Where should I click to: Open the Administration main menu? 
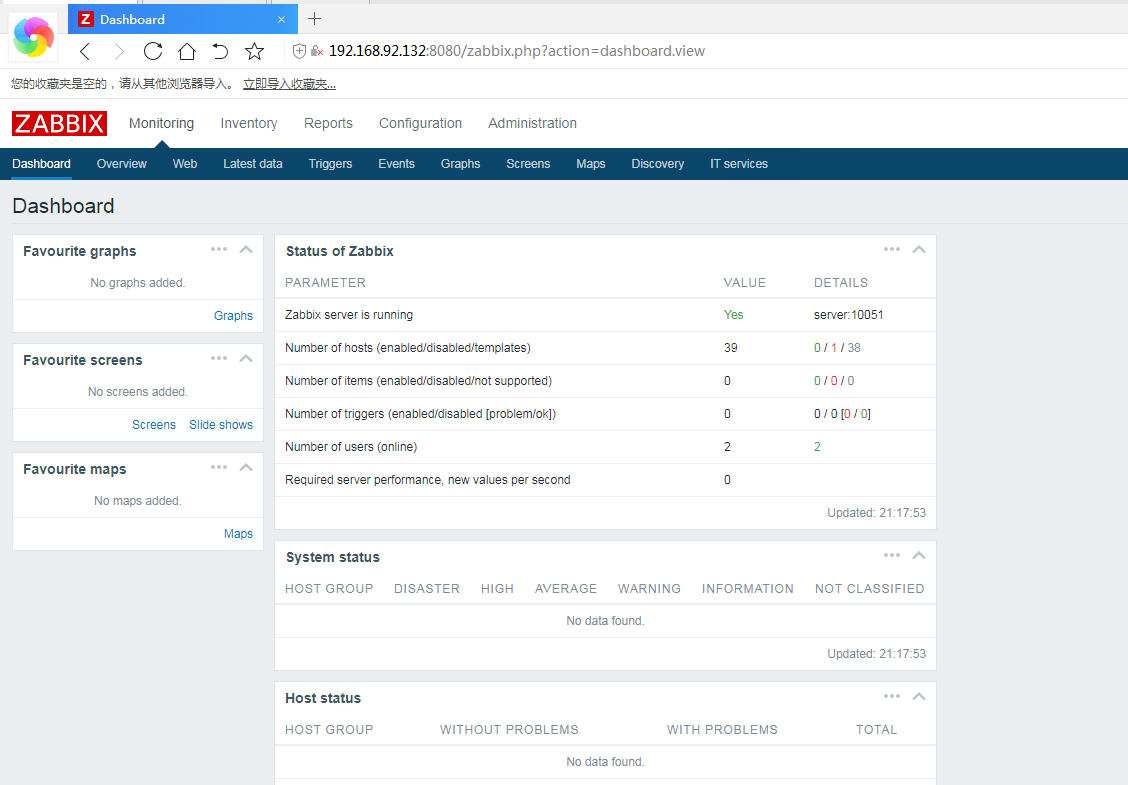(532, 123)
